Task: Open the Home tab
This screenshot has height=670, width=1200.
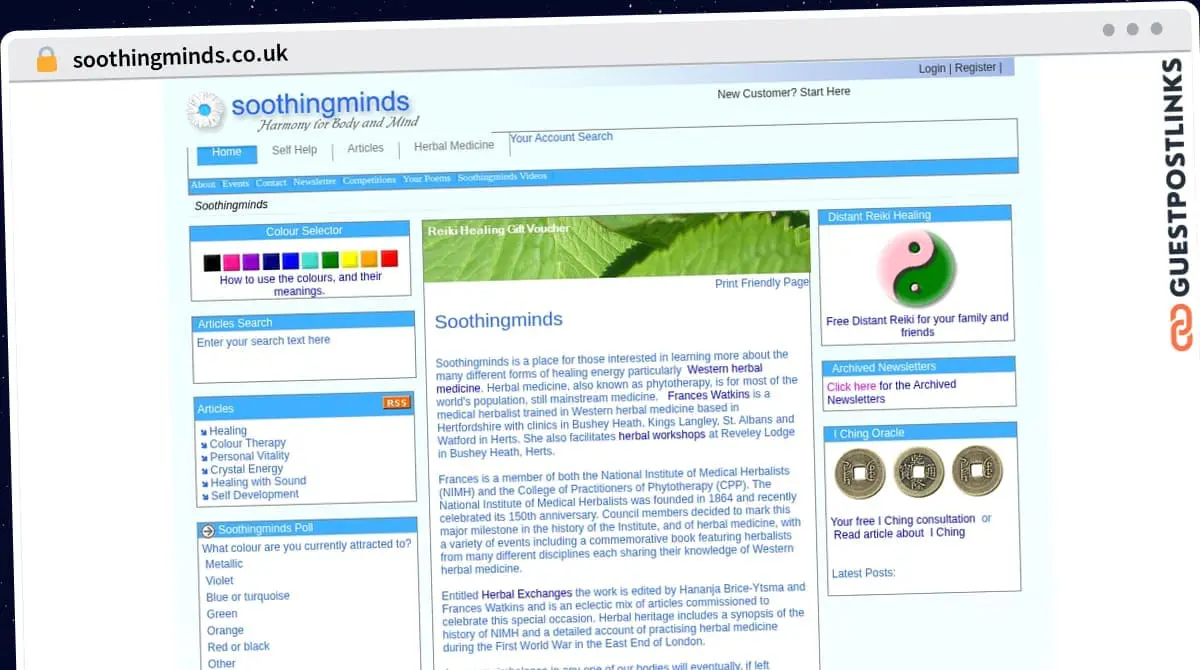Action: [x=227, y=153]
